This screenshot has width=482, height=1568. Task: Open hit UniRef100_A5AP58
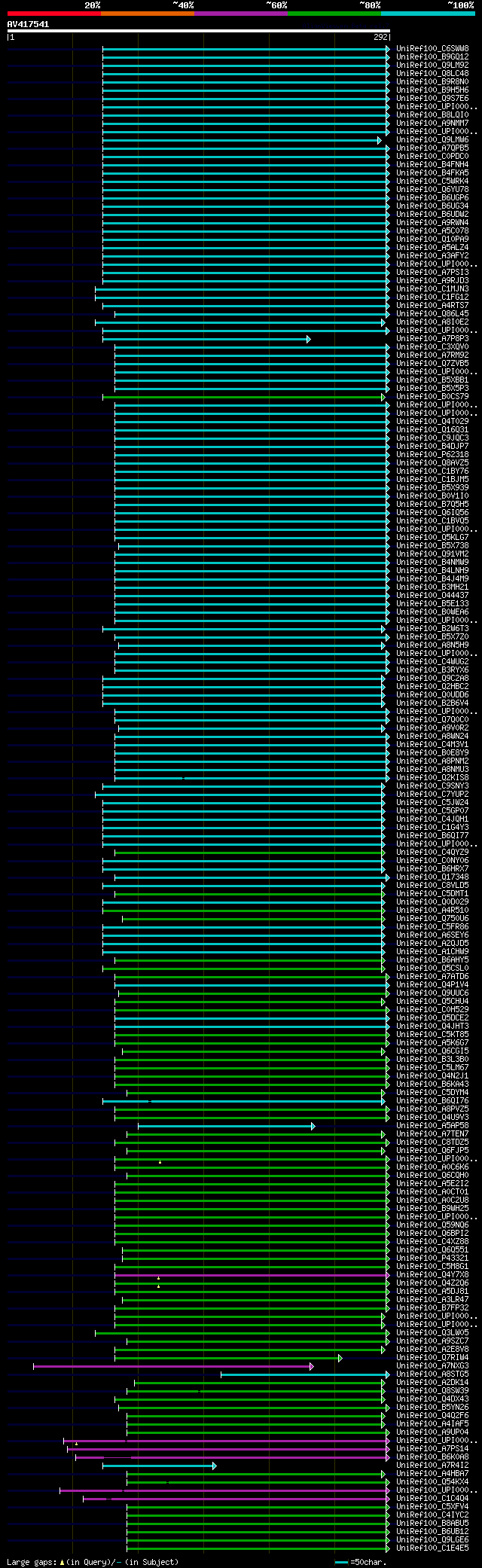(432, 1126)
